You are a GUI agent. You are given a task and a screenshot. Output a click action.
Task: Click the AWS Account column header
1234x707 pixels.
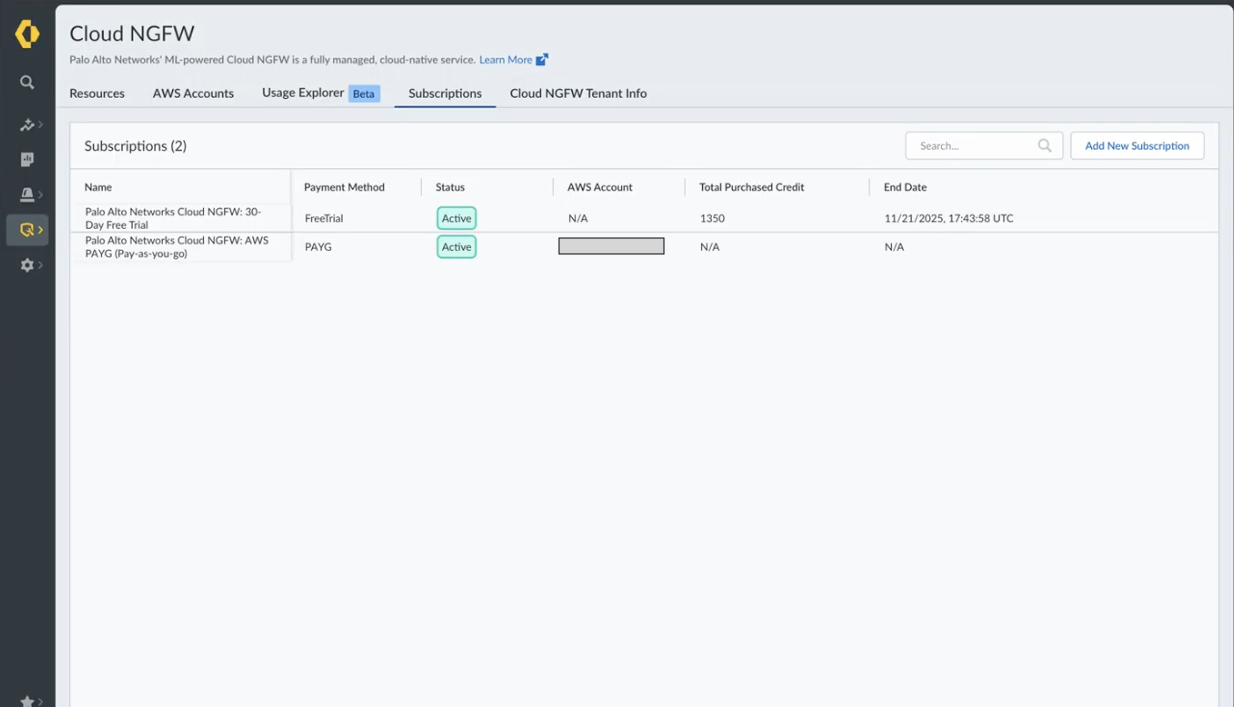coord(600,187)
